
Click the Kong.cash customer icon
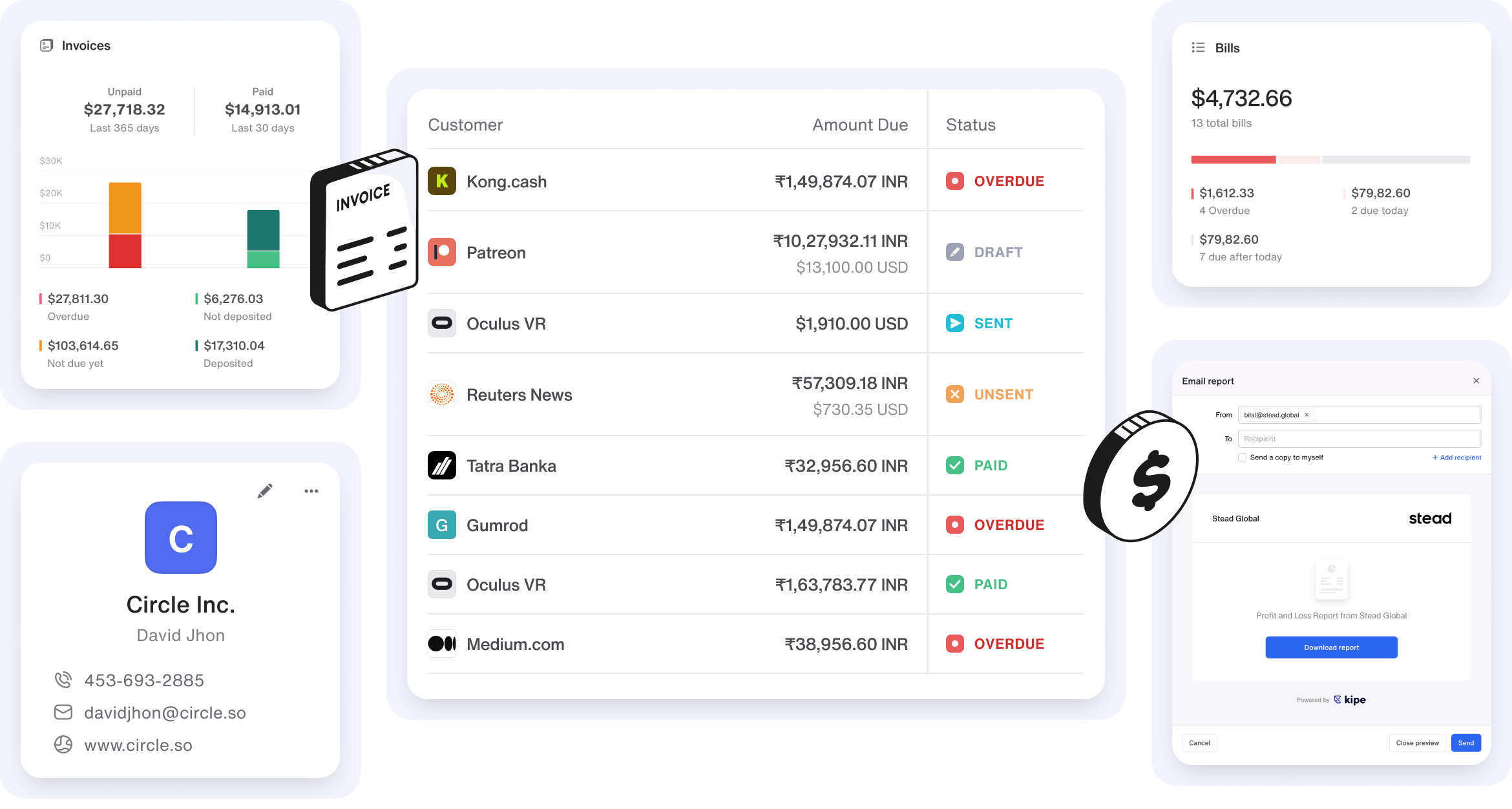click(441, 181)
